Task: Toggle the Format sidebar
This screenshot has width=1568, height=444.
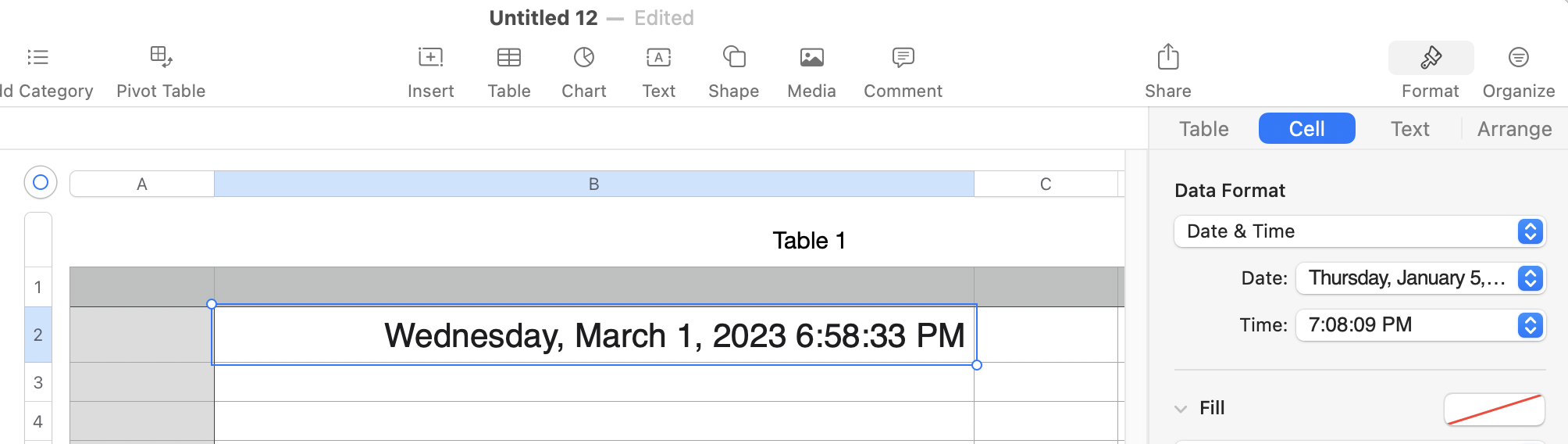Action: click(x=1431, y=58)
